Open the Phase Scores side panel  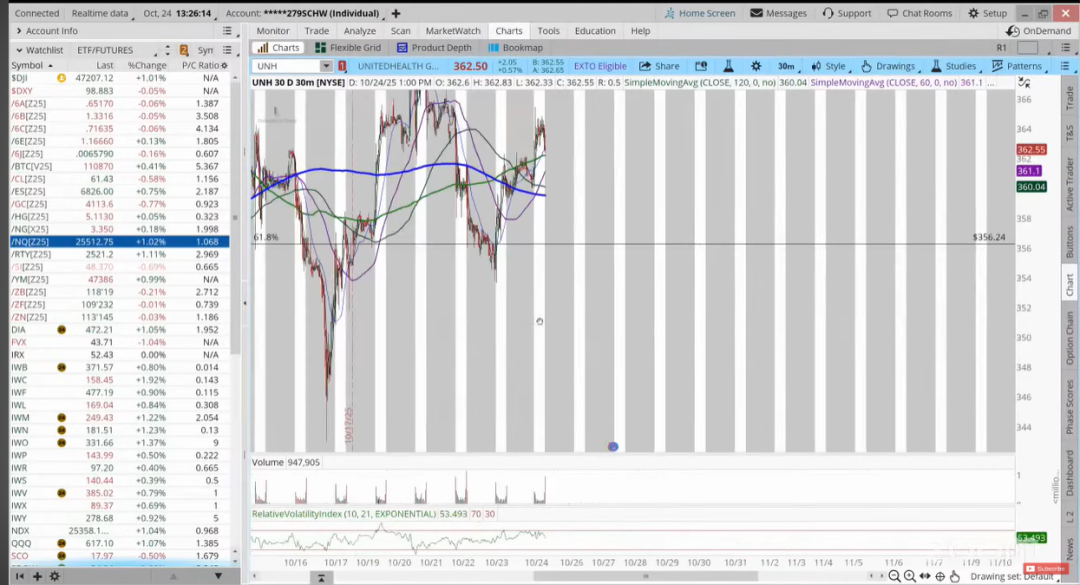point(1070,407)
